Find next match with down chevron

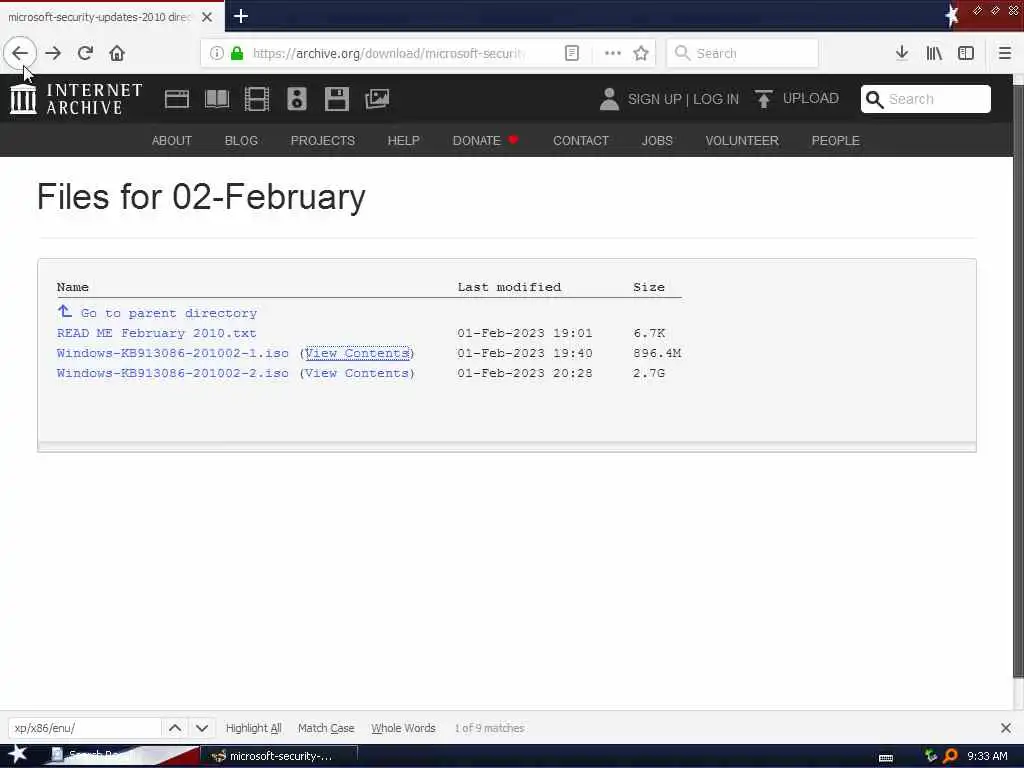[x=202, y=728]
